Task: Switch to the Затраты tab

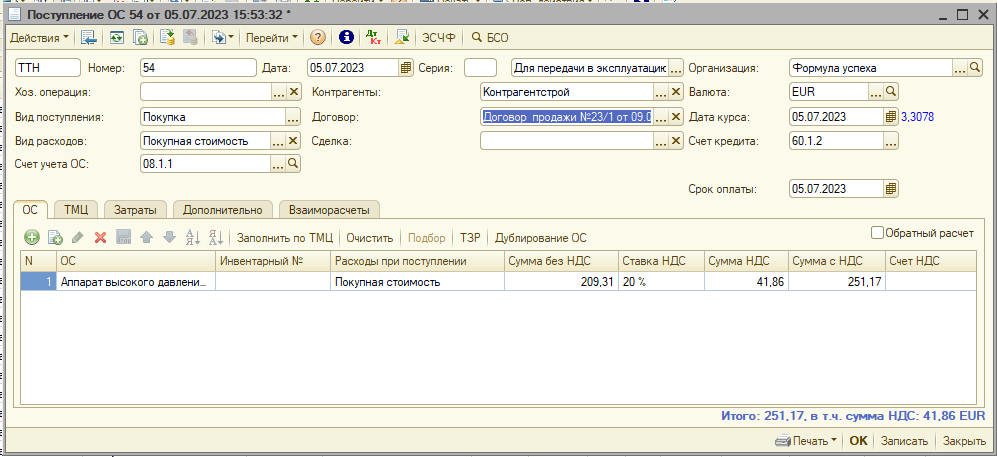Action: (x=136, y=210)
